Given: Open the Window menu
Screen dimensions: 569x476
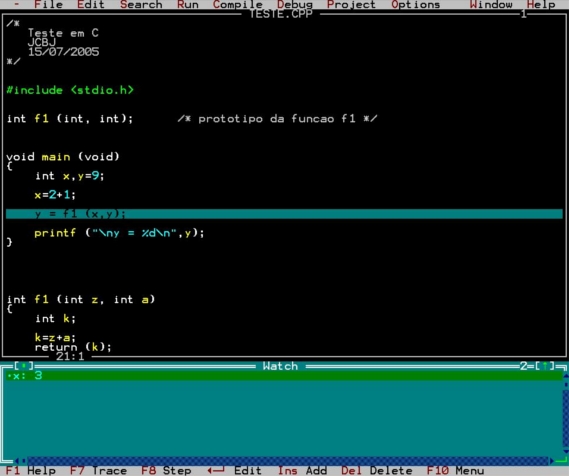Looking at the screenshot, I should pos(491,4).
